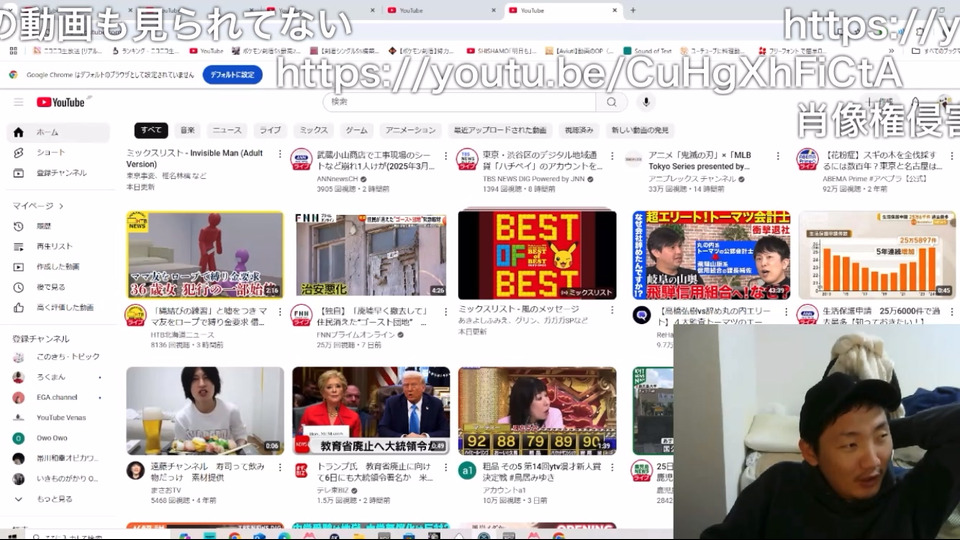This screenshot has width=960, height=540.
Task: Go to Home (ホーム) in sidebar
Action: coord(58,132)
